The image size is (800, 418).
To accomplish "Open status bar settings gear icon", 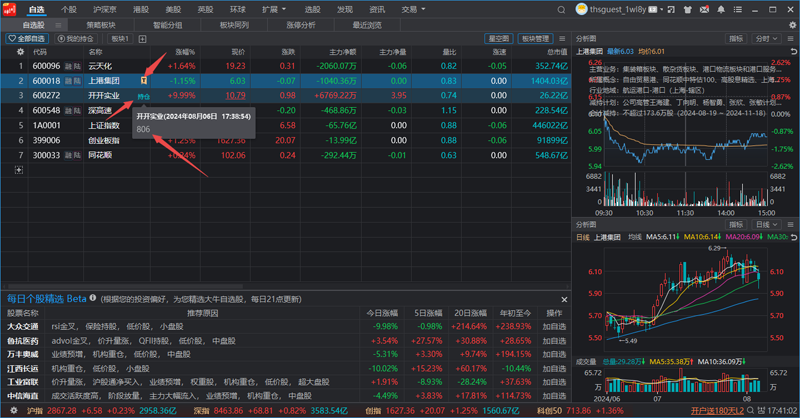I will [x=14, y=410].
